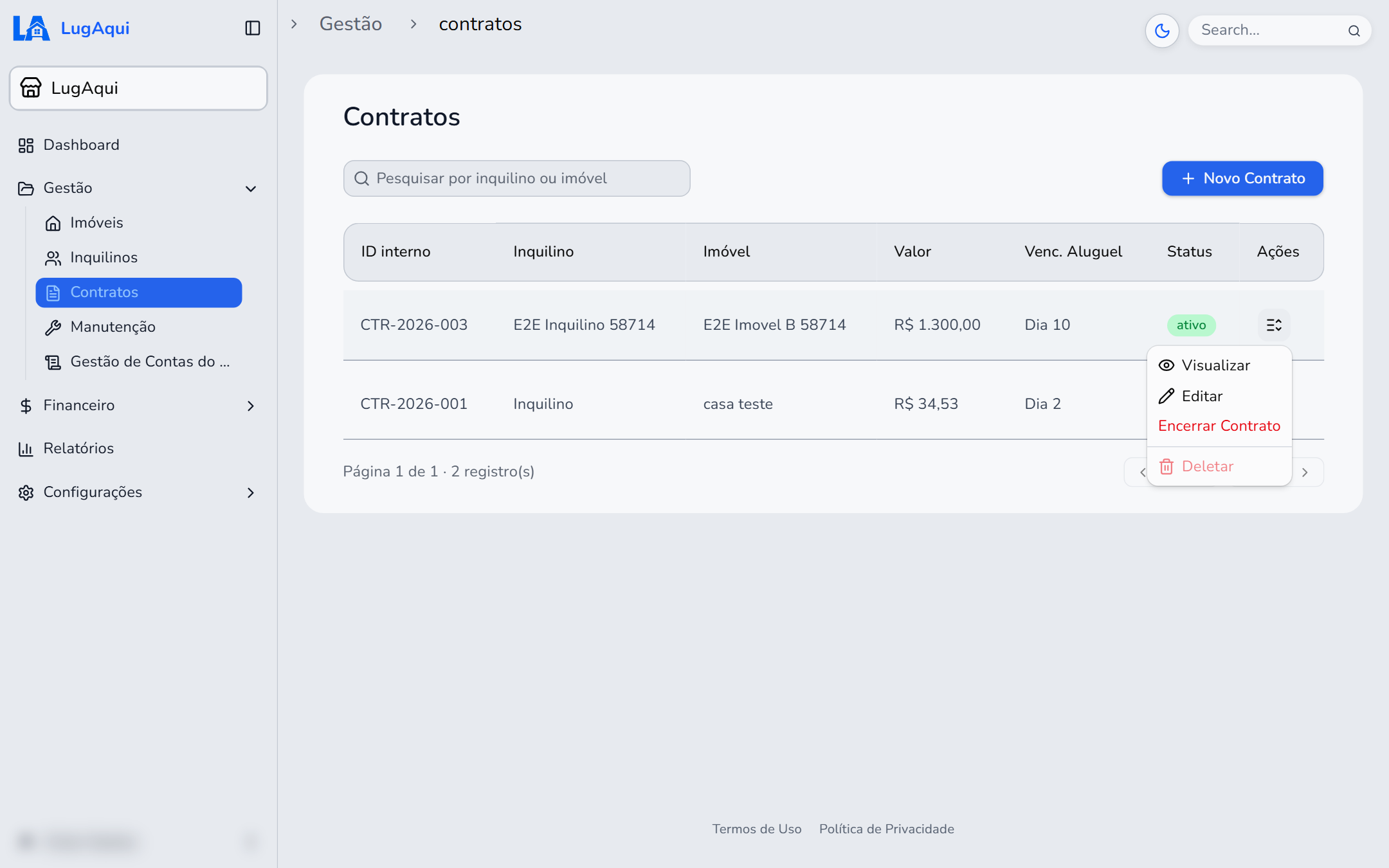Viewport: 1389px width, 868px height.
Task: Open Imóveis in the sidebar
Action: click(x=139, y=222)
